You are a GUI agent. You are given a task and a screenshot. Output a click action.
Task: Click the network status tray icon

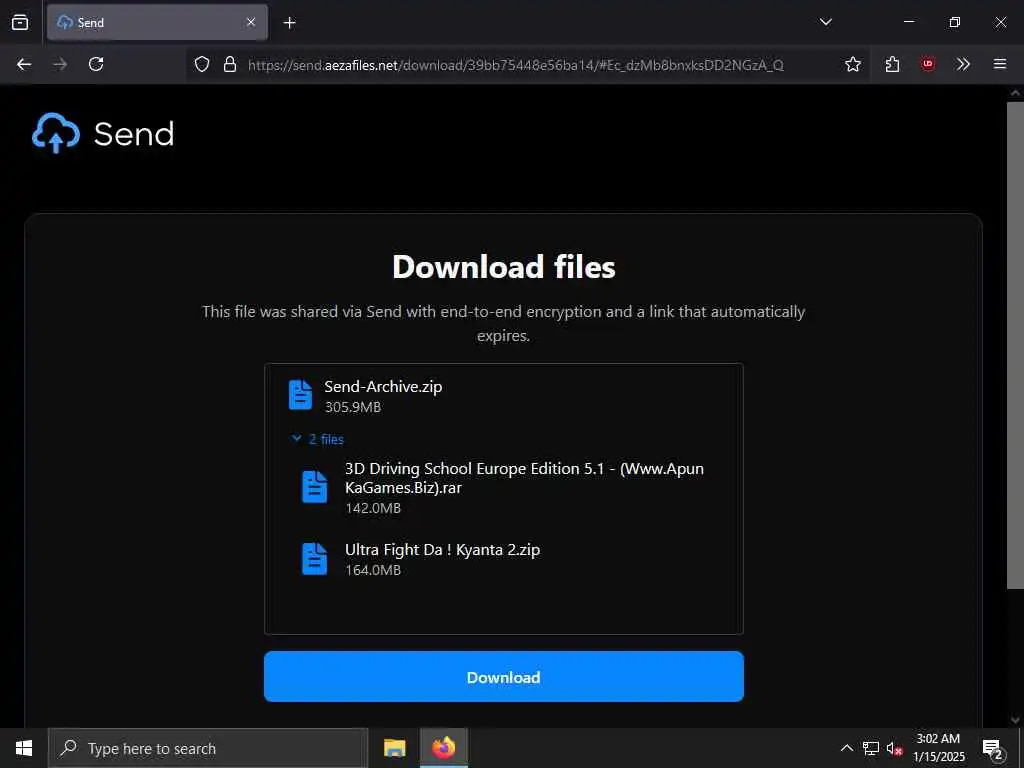click(871, 748)
